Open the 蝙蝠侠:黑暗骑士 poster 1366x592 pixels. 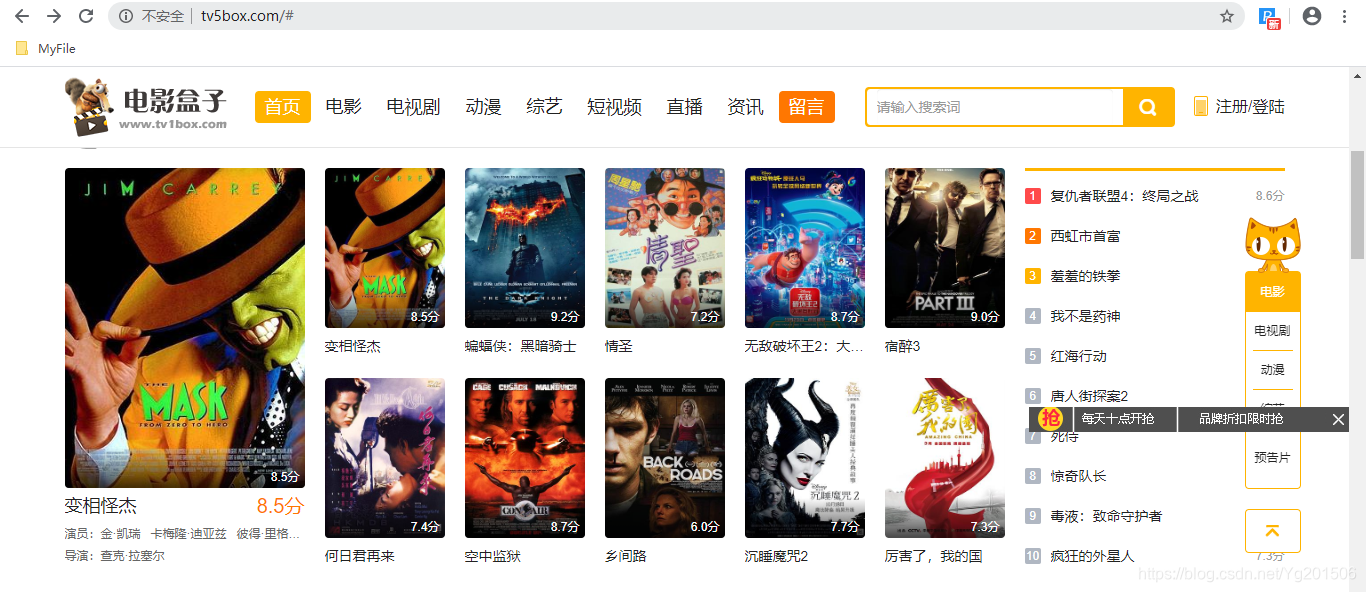(x=525, y=248)
